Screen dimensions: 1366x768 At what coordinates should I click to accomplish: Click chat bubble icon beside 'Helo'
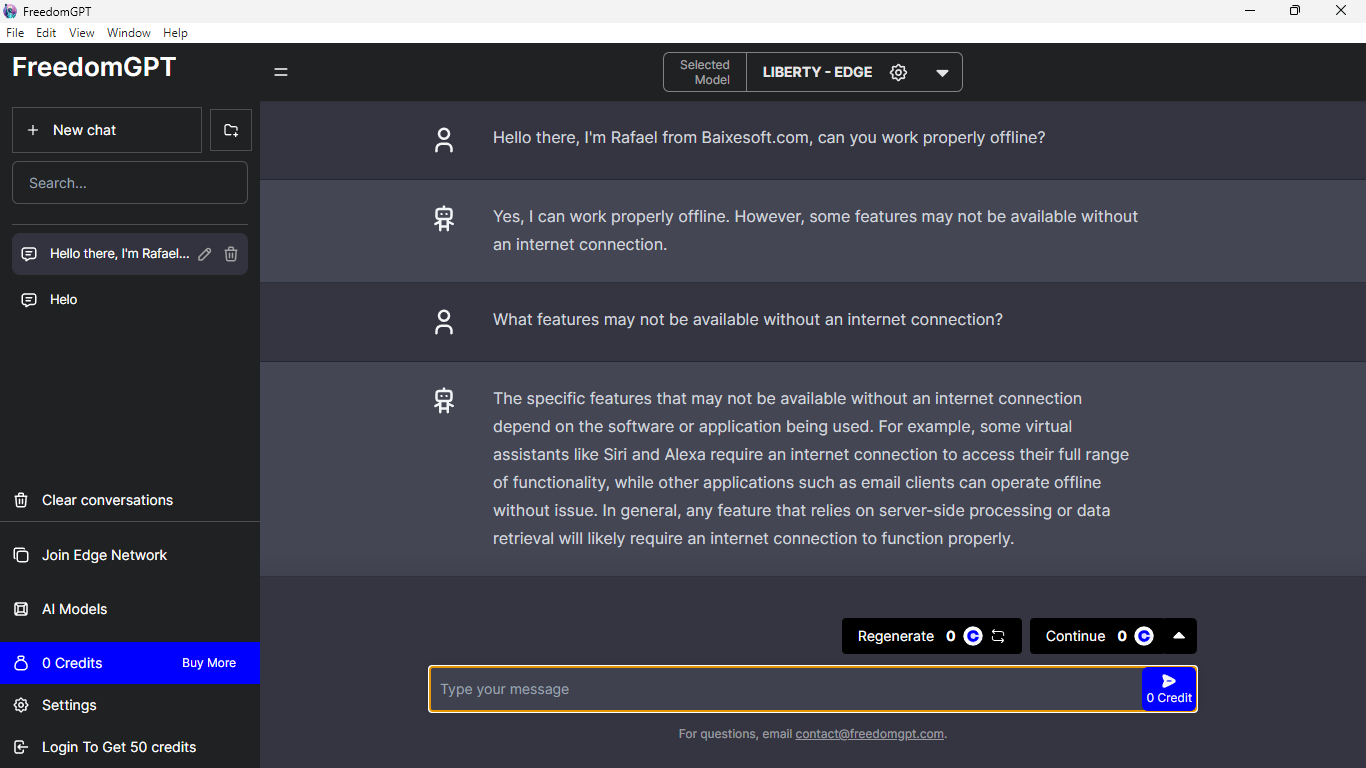pos(29,300)
